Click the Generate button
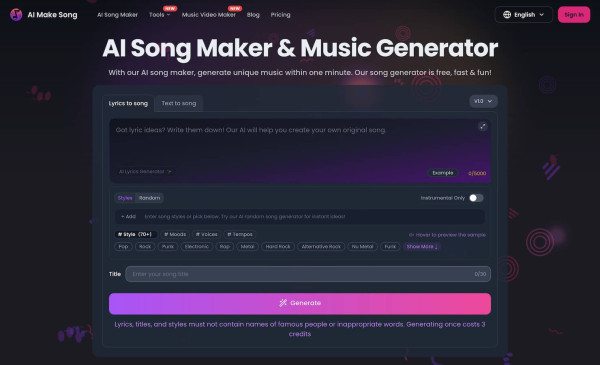This screenshot has height=365, width=600. (x=300, y=304)
